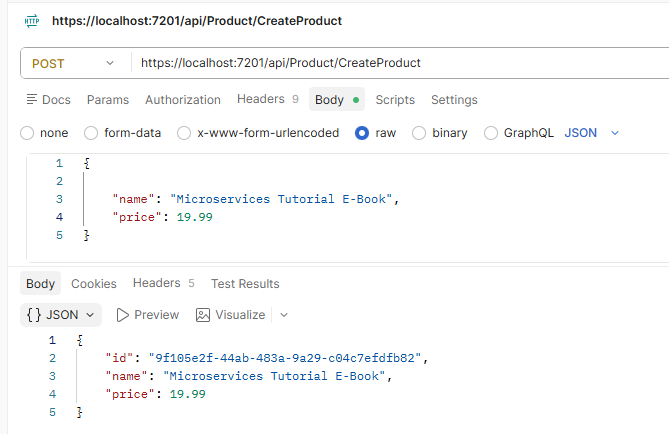Select the GraphQL body type

click(519, 133)
